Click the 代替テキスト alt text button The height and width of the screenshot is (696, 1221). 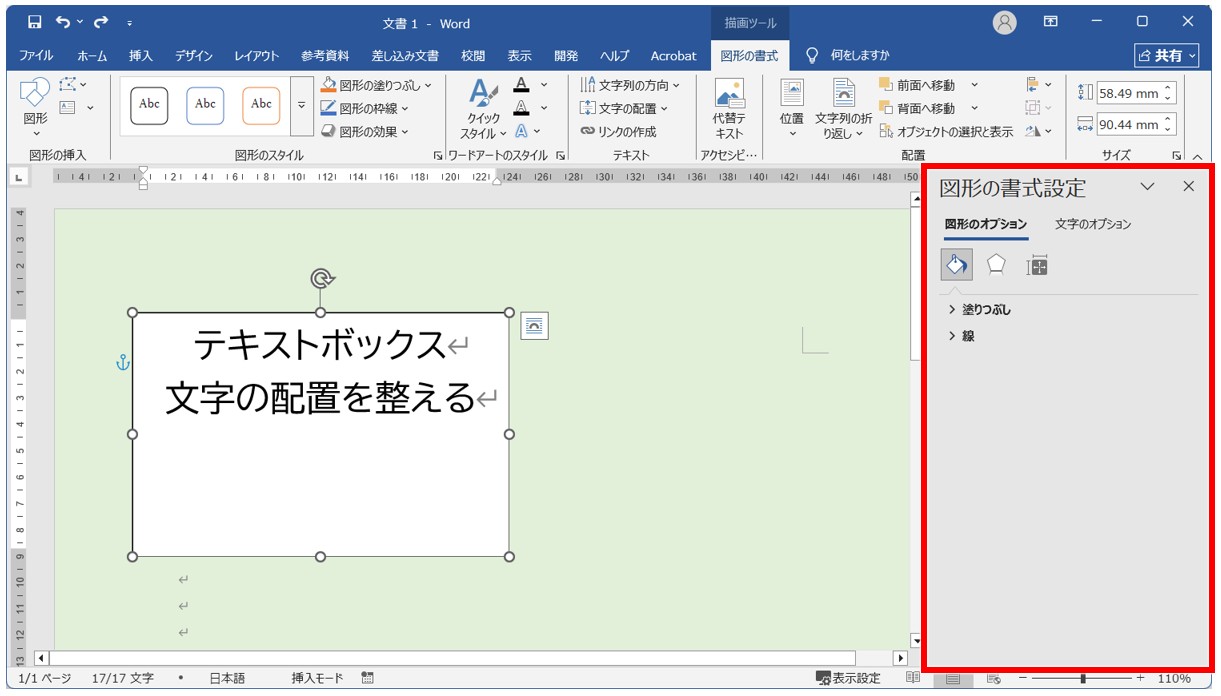point(729,109)
